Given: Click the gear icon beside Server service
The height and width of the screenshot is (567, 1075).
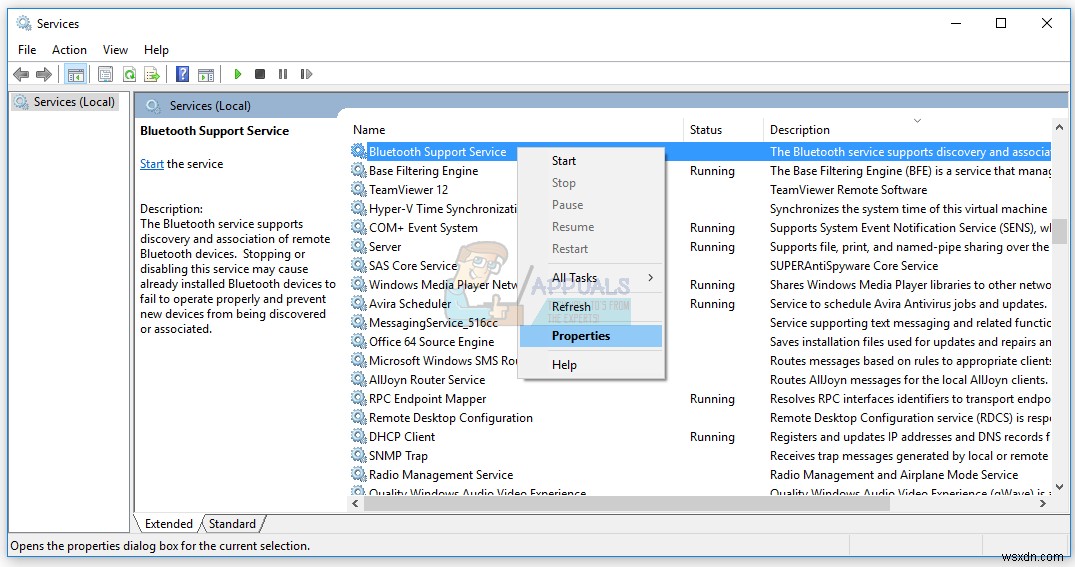Looking at the screenshot, I should tap(359, 246).
